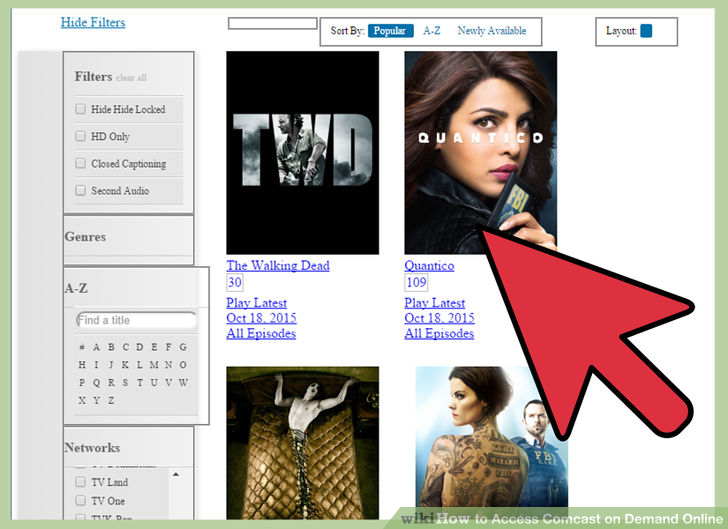
Task: Filter titles by letter F
Action: [x=169, y=347]
